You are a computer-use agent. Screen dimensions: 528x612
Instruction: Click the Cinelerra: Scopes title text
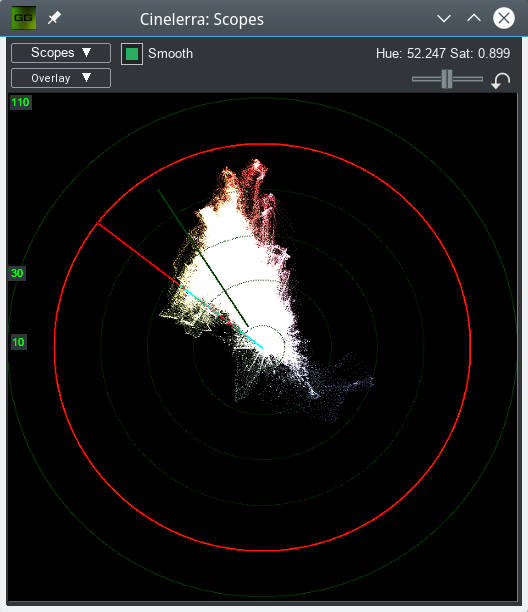202,19
